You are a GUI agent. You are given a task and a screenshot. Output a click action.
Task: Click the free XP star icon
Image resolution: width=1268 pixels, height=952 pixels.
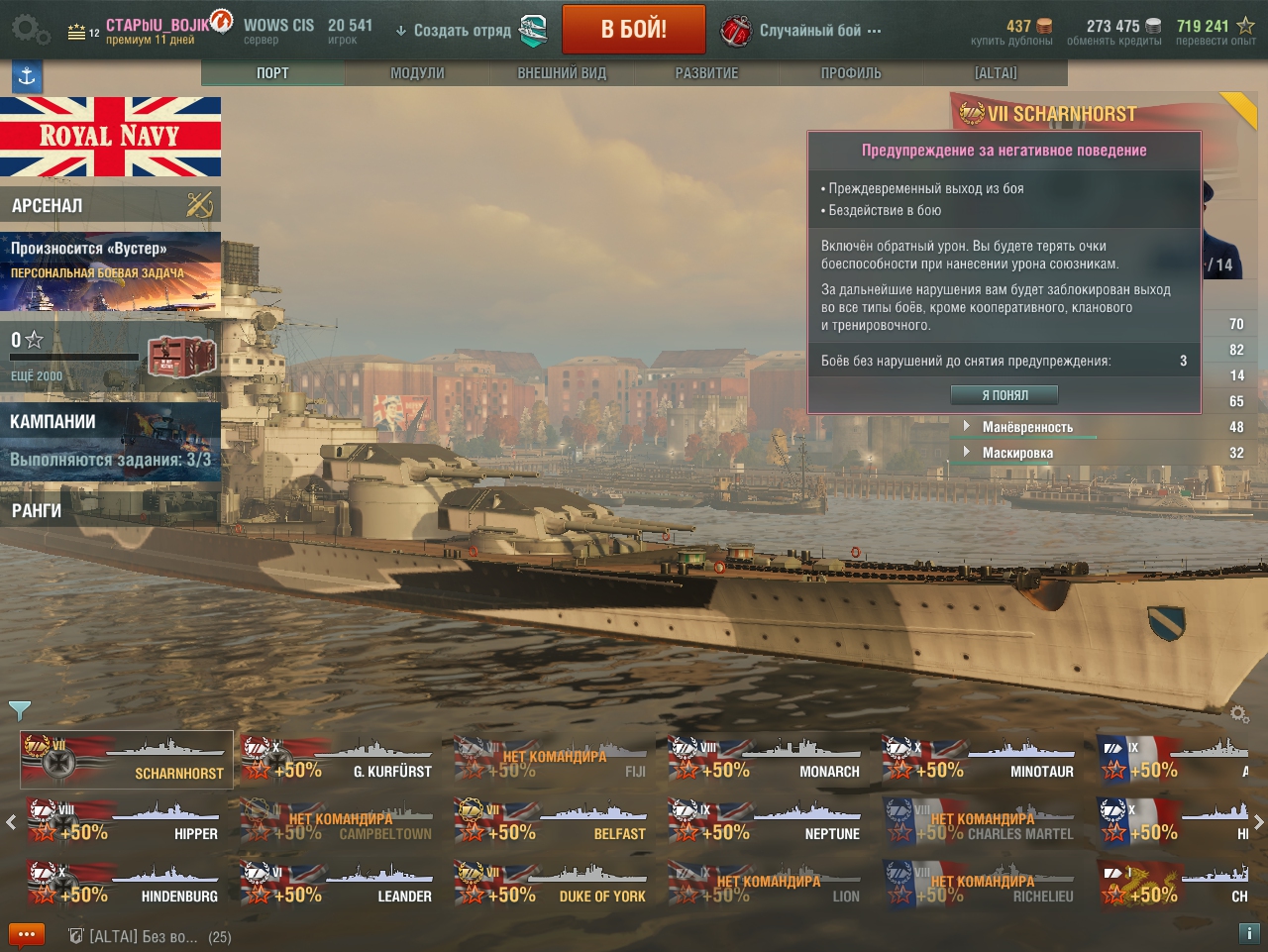pos(1245,26)
